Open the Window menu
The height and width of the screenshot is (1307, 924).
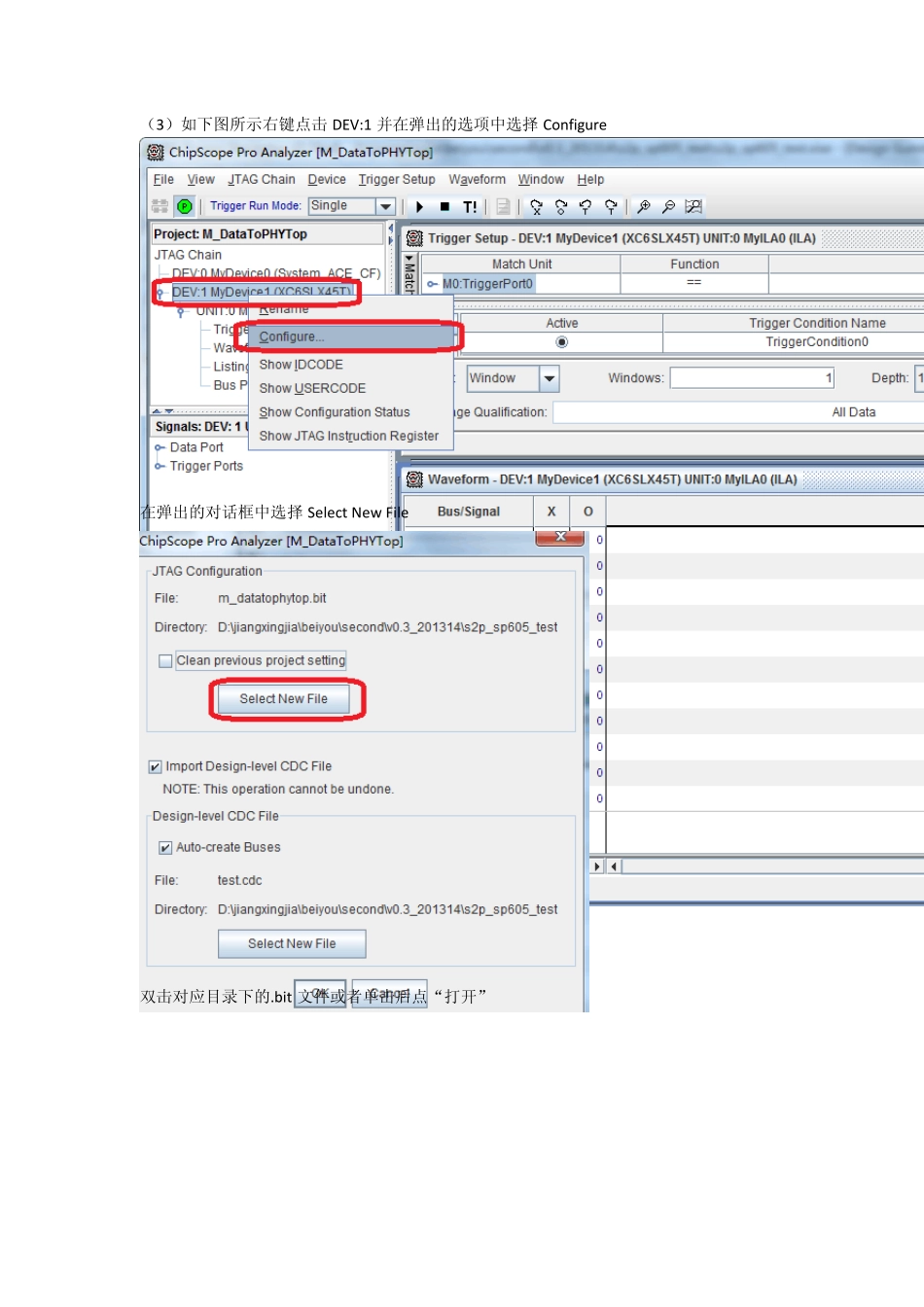click(x=541, y=180)
